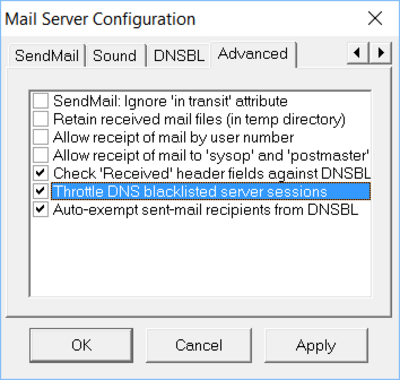The height and width of the screenshot is (380, 400).
Task: Enable SendMail ignore 'in transit' attribute checkbox
Action: click(x=41, y=101)
